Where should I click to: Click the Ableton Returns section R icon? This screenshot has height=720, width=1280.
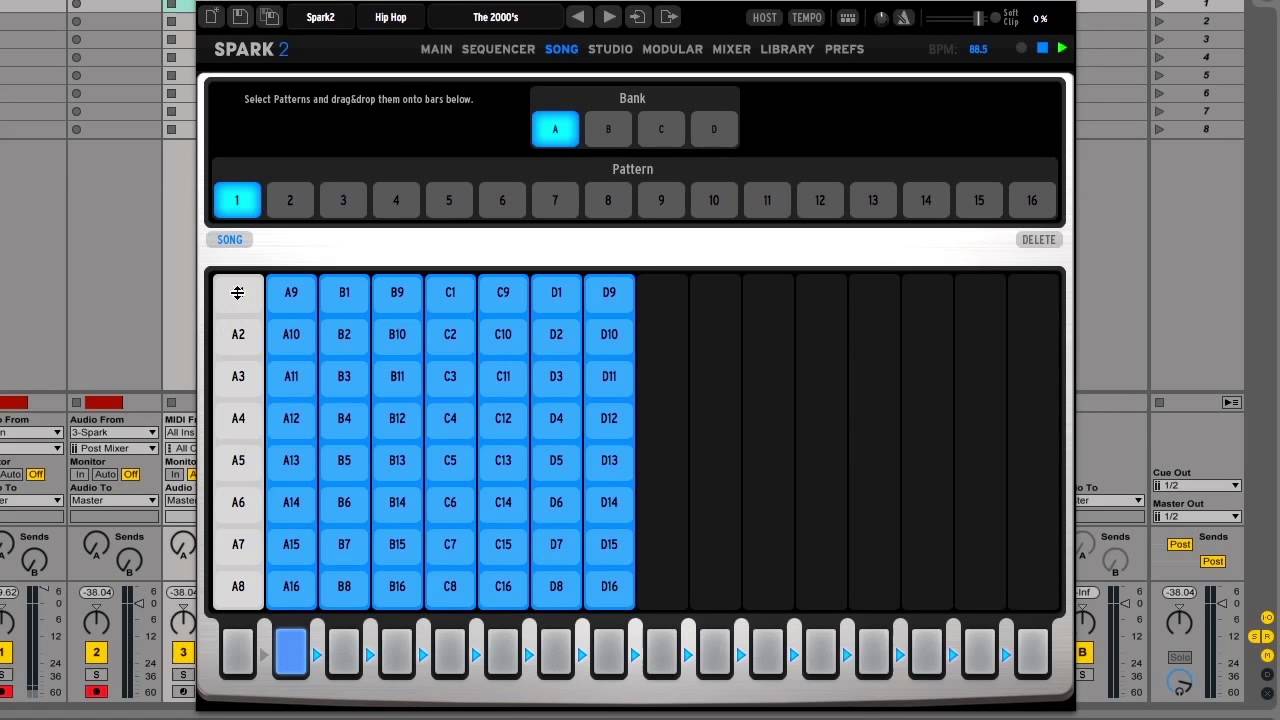click(1267, 637)
